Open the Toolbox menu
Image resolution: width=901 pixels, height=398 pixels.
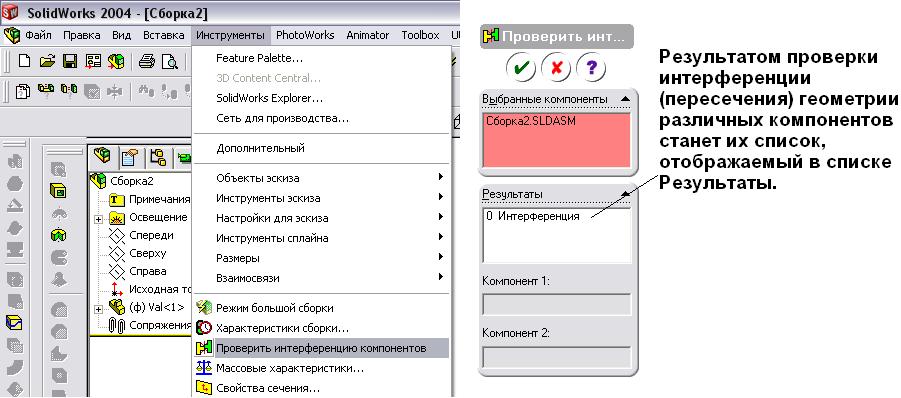point(420,35)
